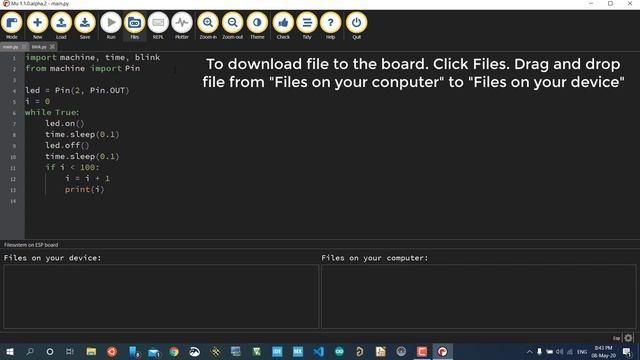Click the 'led.on()' code line
640x360 pixels.
tap(64, 123)
